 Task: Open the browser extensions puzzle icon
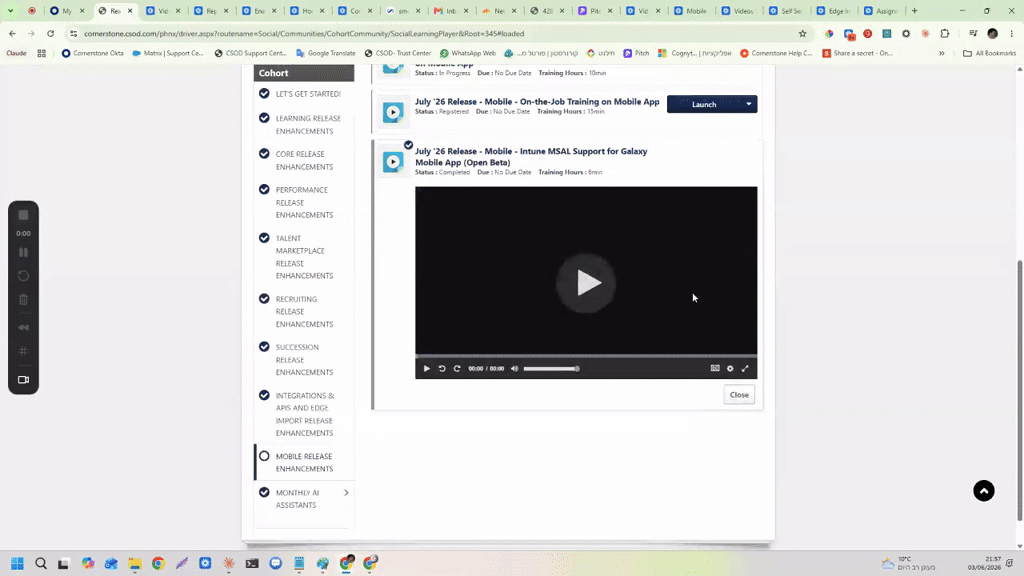click(x=945, y=33)
